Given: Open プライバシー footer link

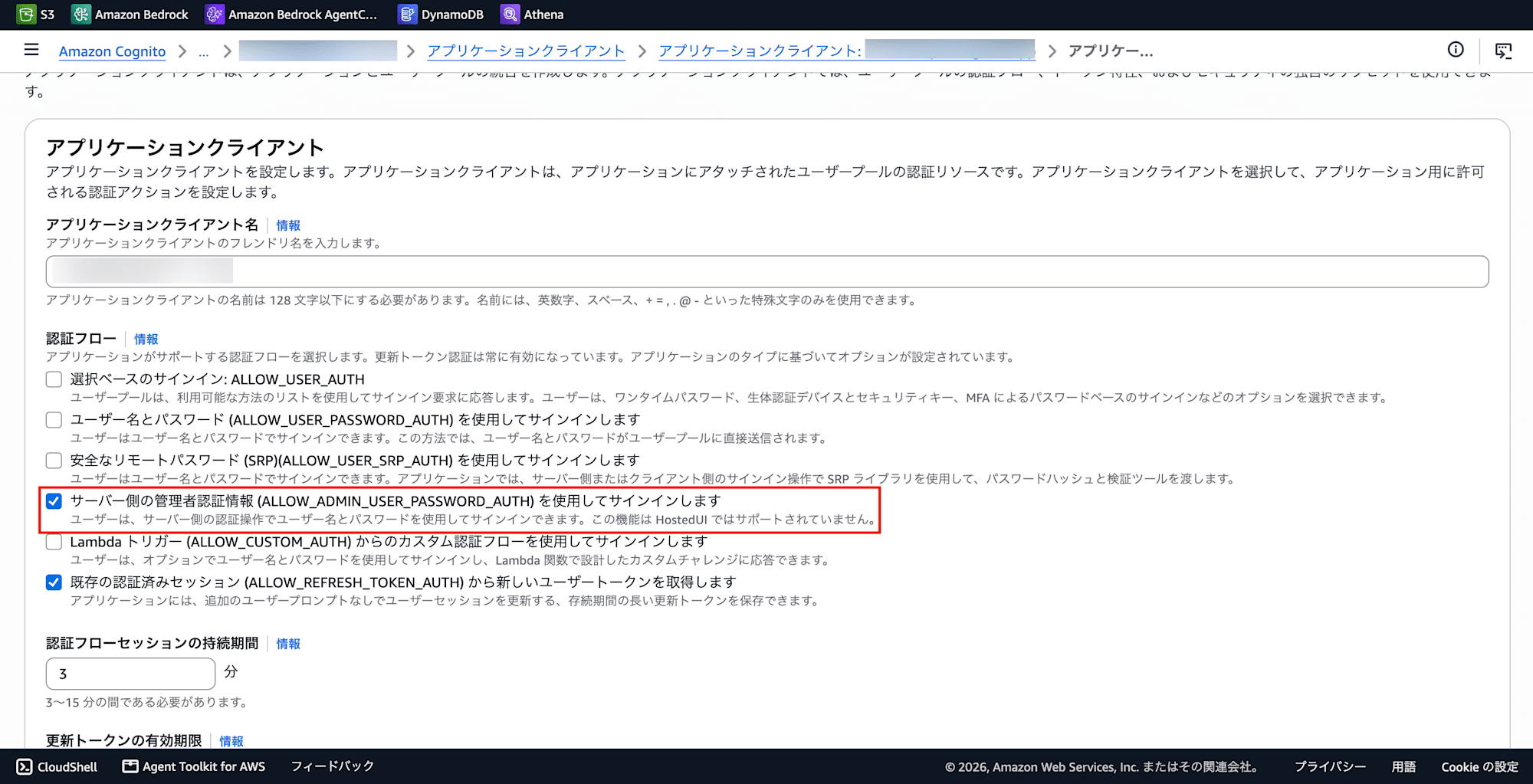Looking at the screenshot, I should (x=1330, y=766).
